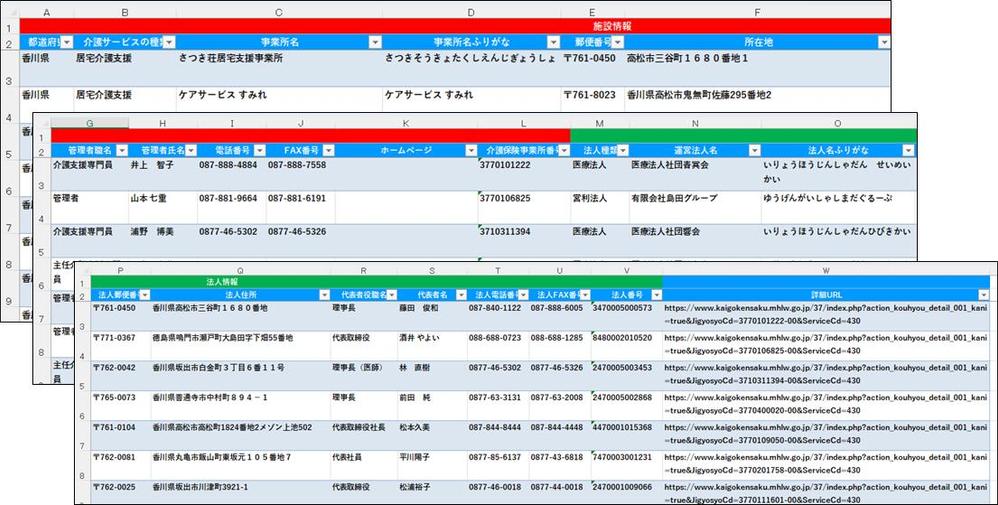The width and height of the screenshot is (998, 505).
Task: Select the green 法人情報 merged header cell
Action: click(376, 281)
